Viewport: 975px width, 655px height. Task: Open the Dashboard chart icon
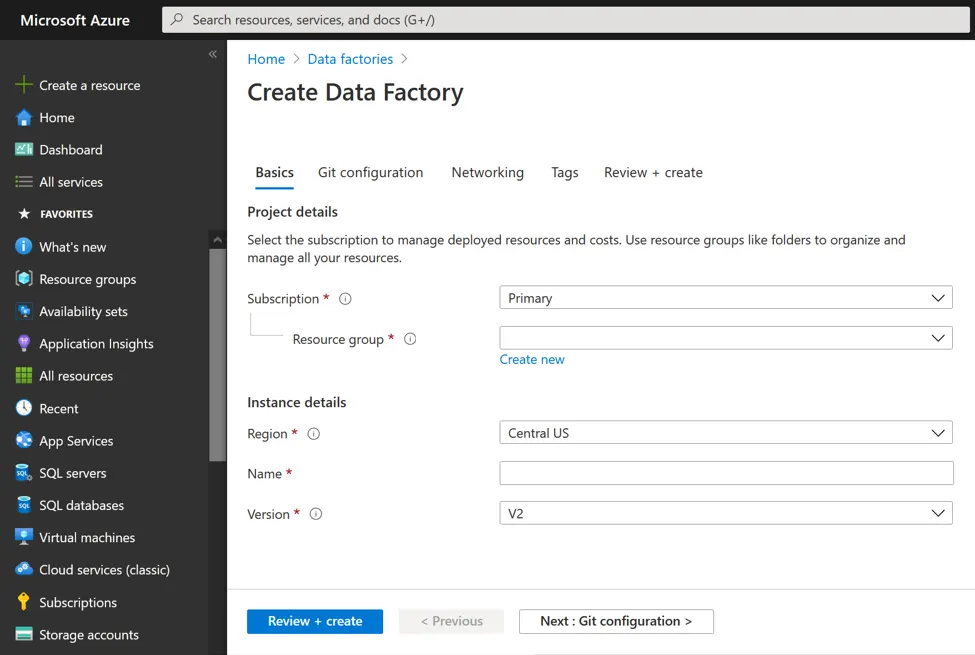pyautogui.click(x=24, y=149)
